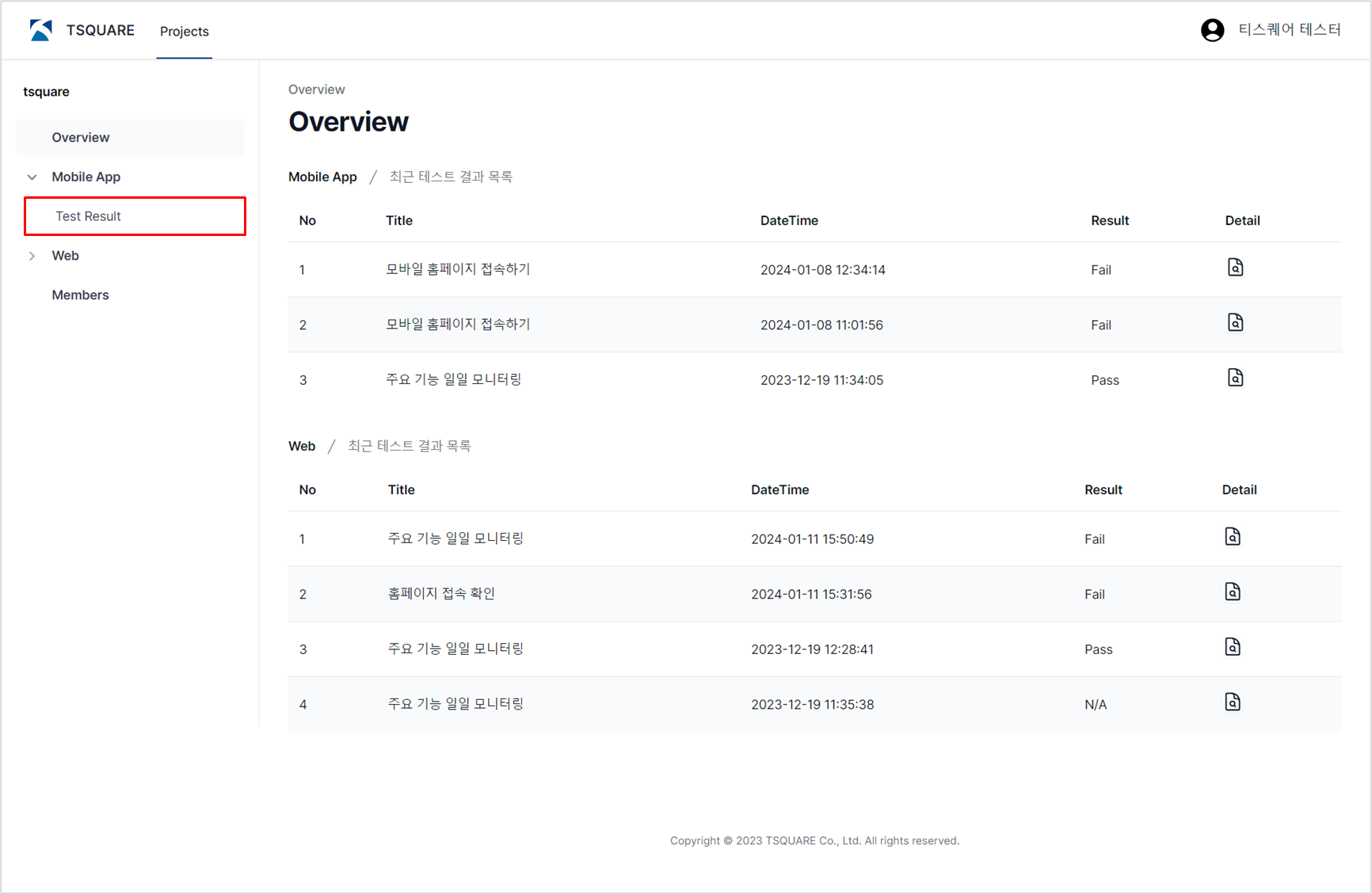Click Mobile App row 2 title 모바일 홈페이지 접속하기
Viewport: 1372px width, 894px height.
coord(458,325)
